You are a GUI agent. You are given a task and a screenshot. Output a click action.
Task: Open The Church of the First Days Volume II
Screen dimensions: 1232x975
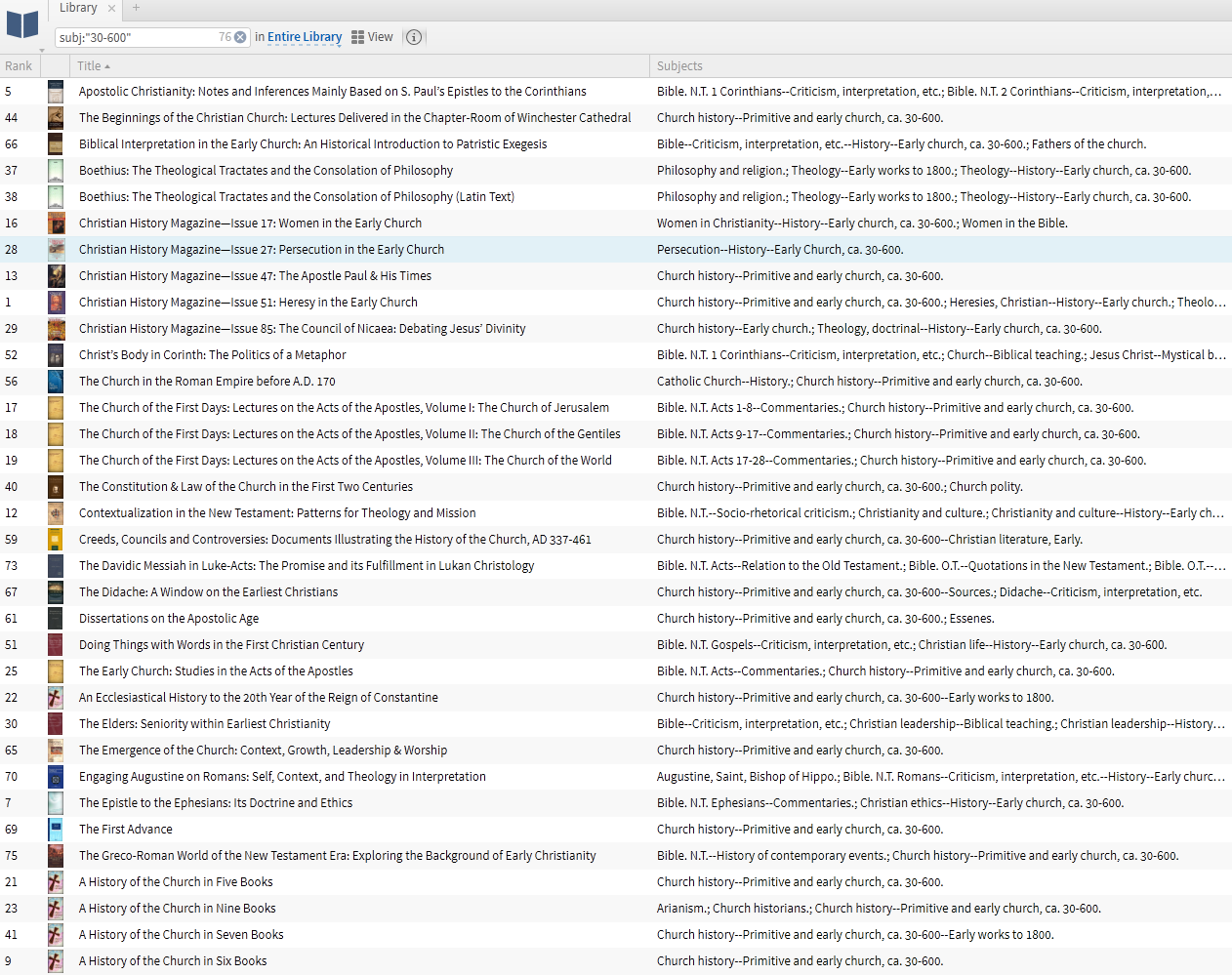tap(349, 434)
